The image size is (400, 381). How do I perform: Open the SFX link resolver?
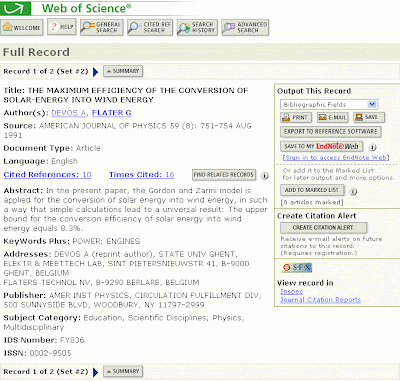point(297,267)
